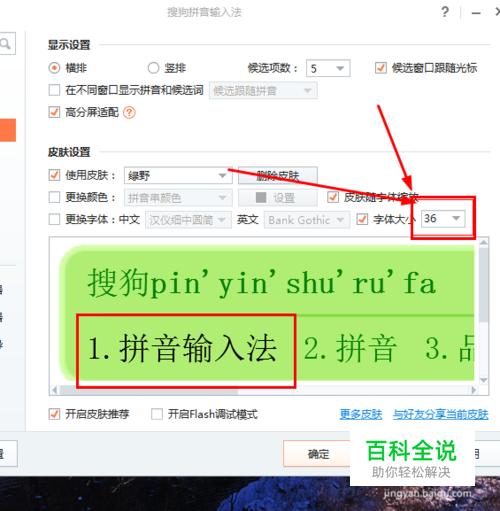Click preview scroll right arrow
Screen dimensions: 500x511
point(474,390)
